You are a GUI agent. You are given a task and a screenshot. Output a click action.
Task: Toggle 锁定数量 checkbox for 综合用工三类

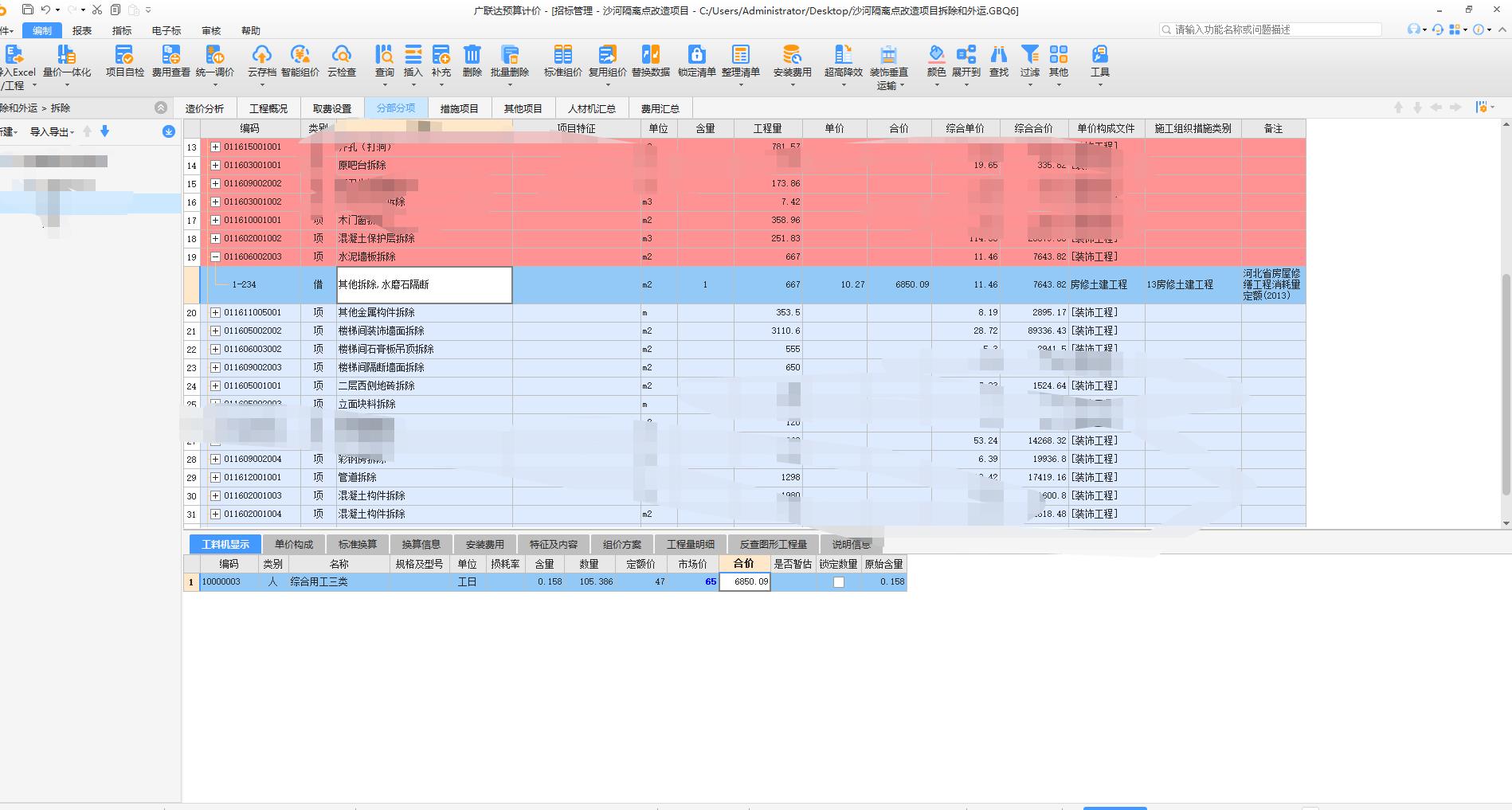(x=838, y=582)
